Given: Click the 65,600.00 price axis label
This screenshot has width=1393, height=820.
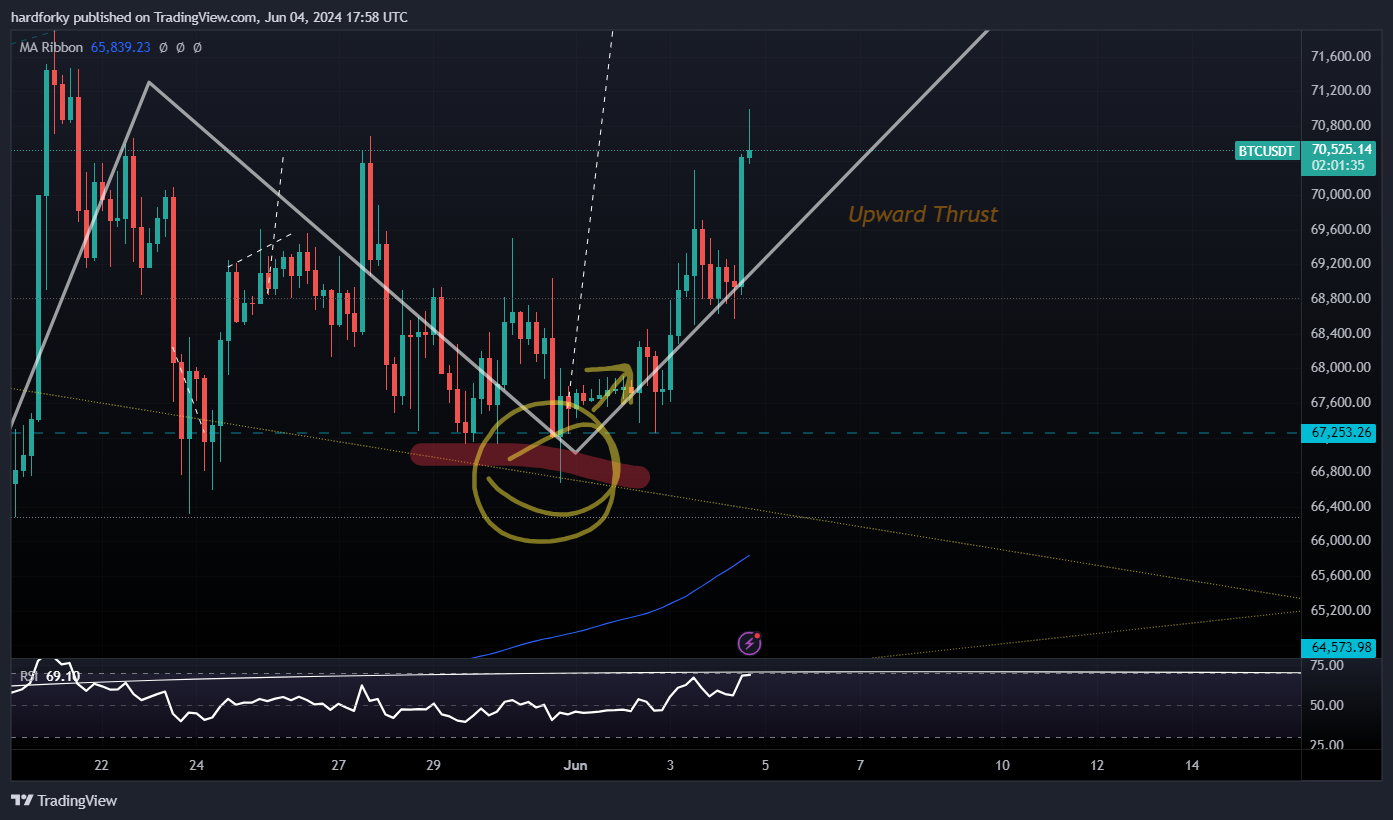Looking at the screenshot, I should pyautogui.click(x=1340, y=575).
